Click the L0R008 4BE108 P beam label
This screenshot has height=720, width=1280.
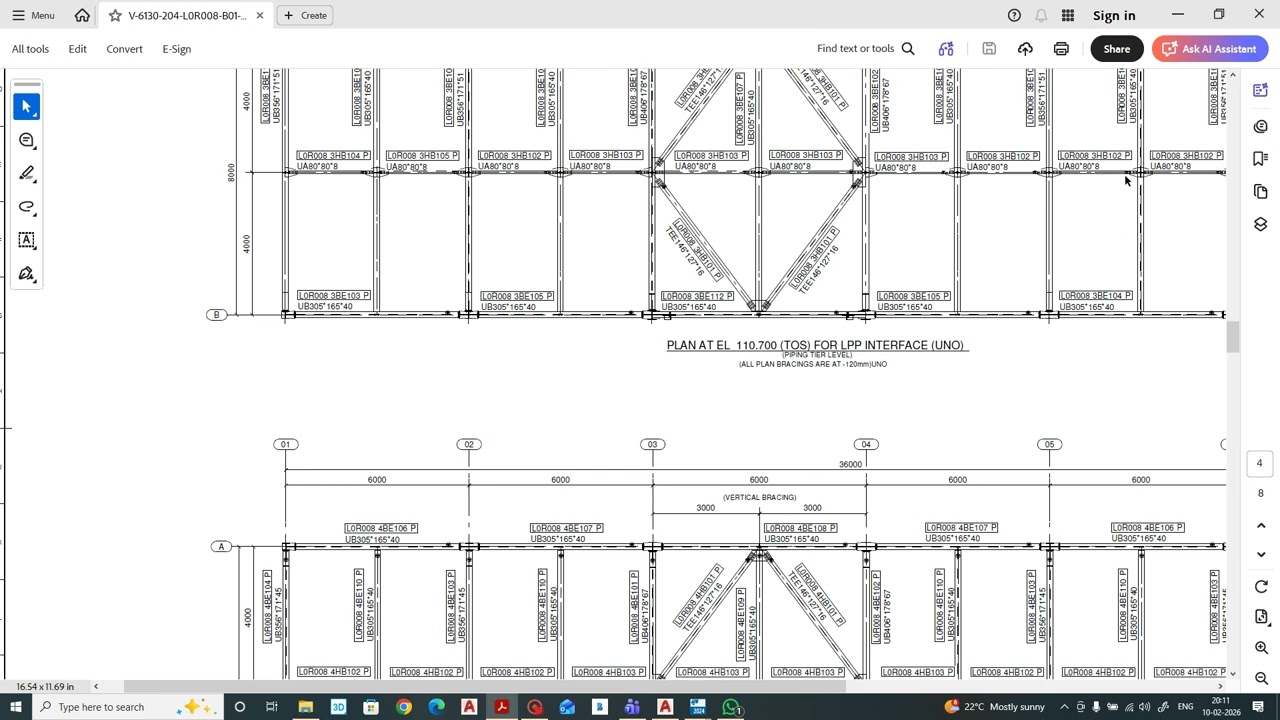point(800,528)
